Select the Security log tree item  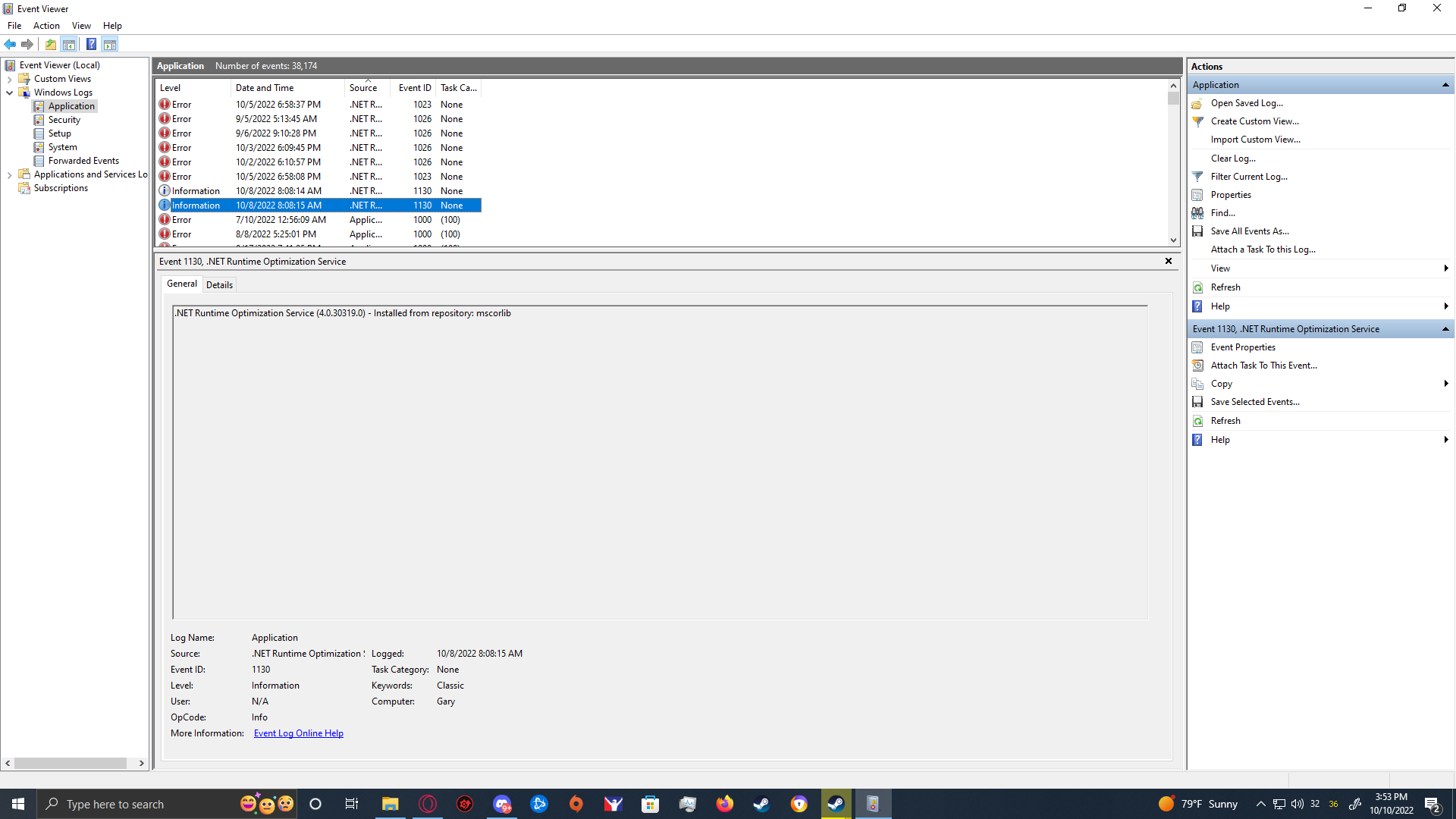pyautogui.click(x=64, y=120)
